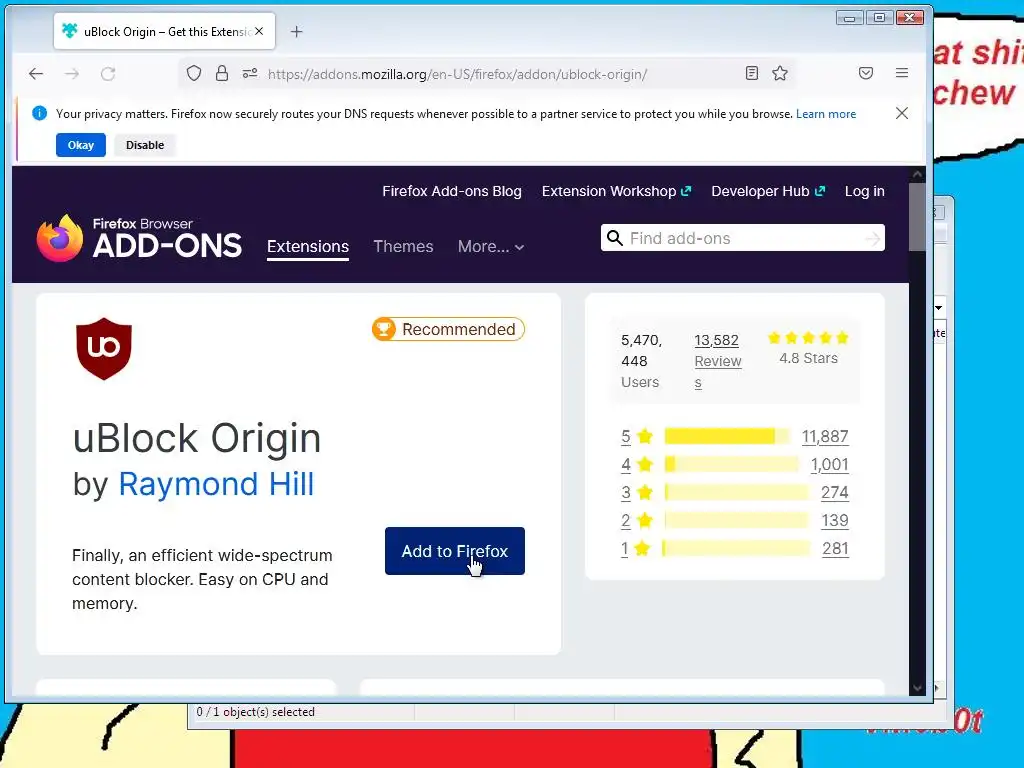
Task: Minimize the Firefox window
Action: [x=849, y=18]
